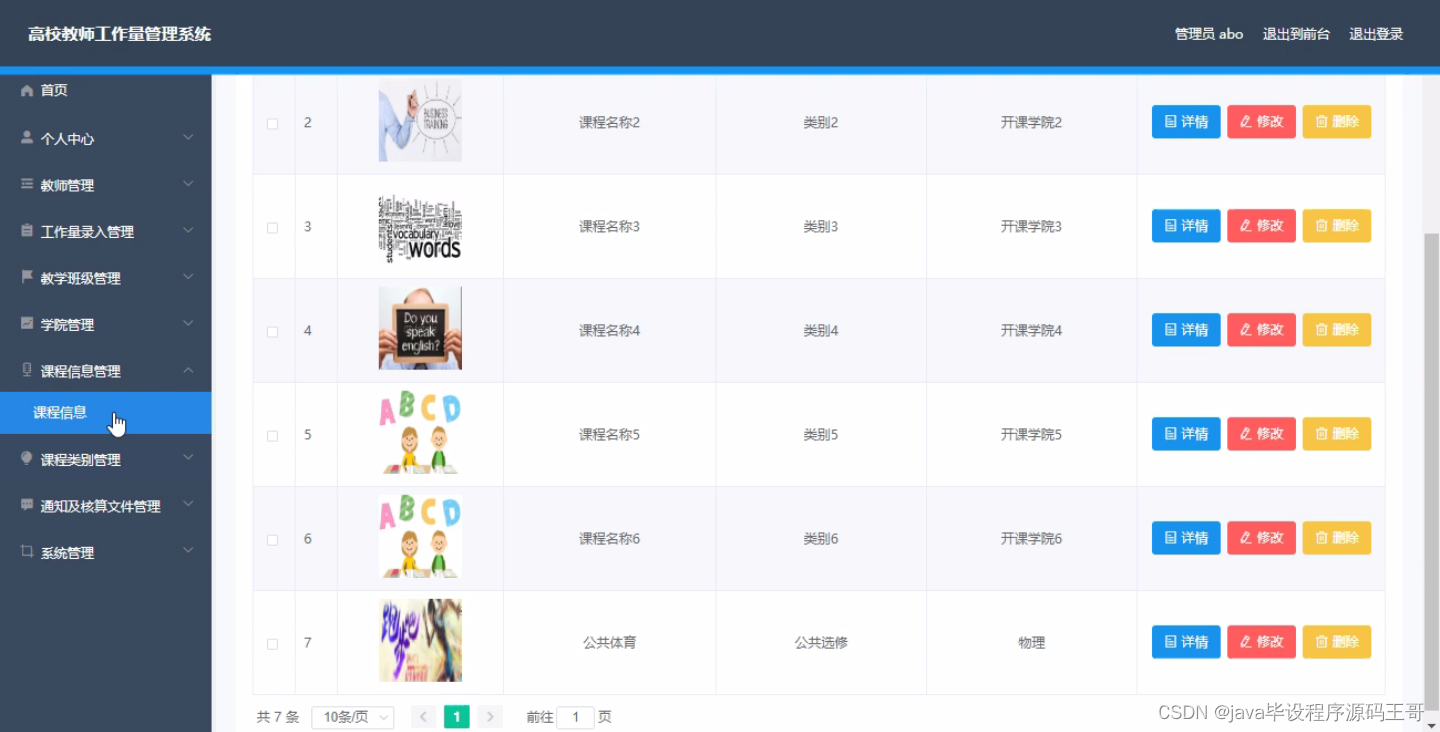Click 删除 for 课程名称6
Viewport: 1440px width, 732px height.
click(1336, 538)
